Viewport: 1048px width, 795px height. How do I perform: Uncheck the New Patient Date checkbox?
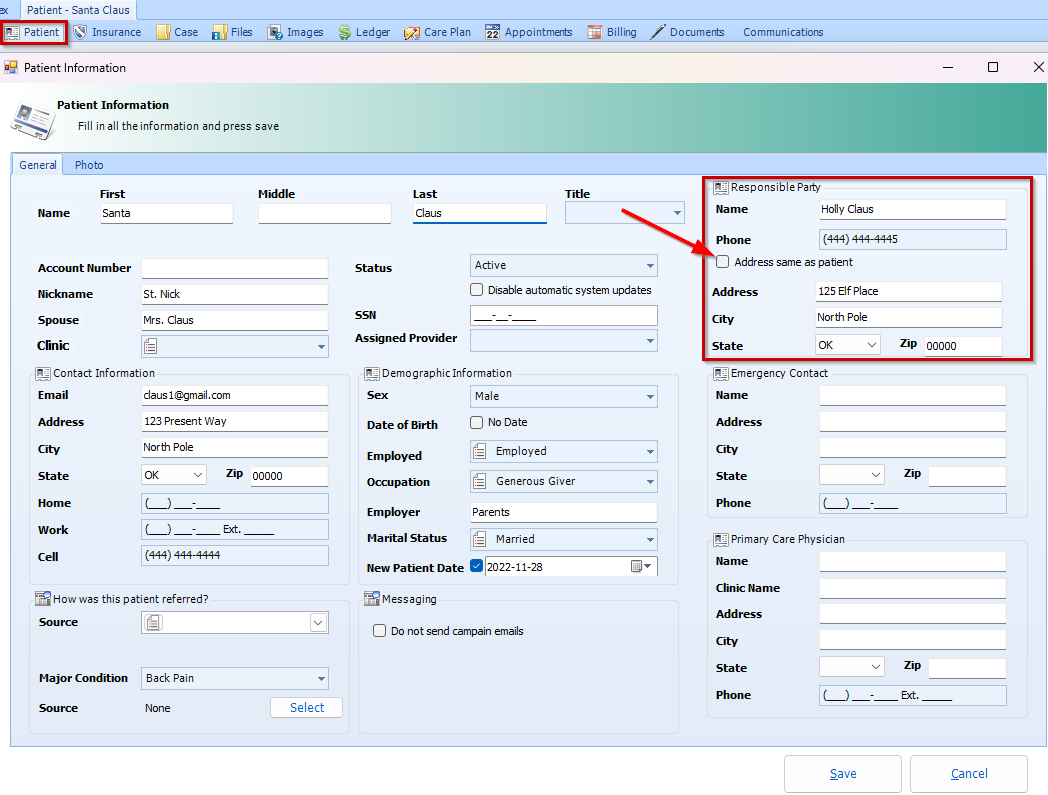(x=477, y=565)
